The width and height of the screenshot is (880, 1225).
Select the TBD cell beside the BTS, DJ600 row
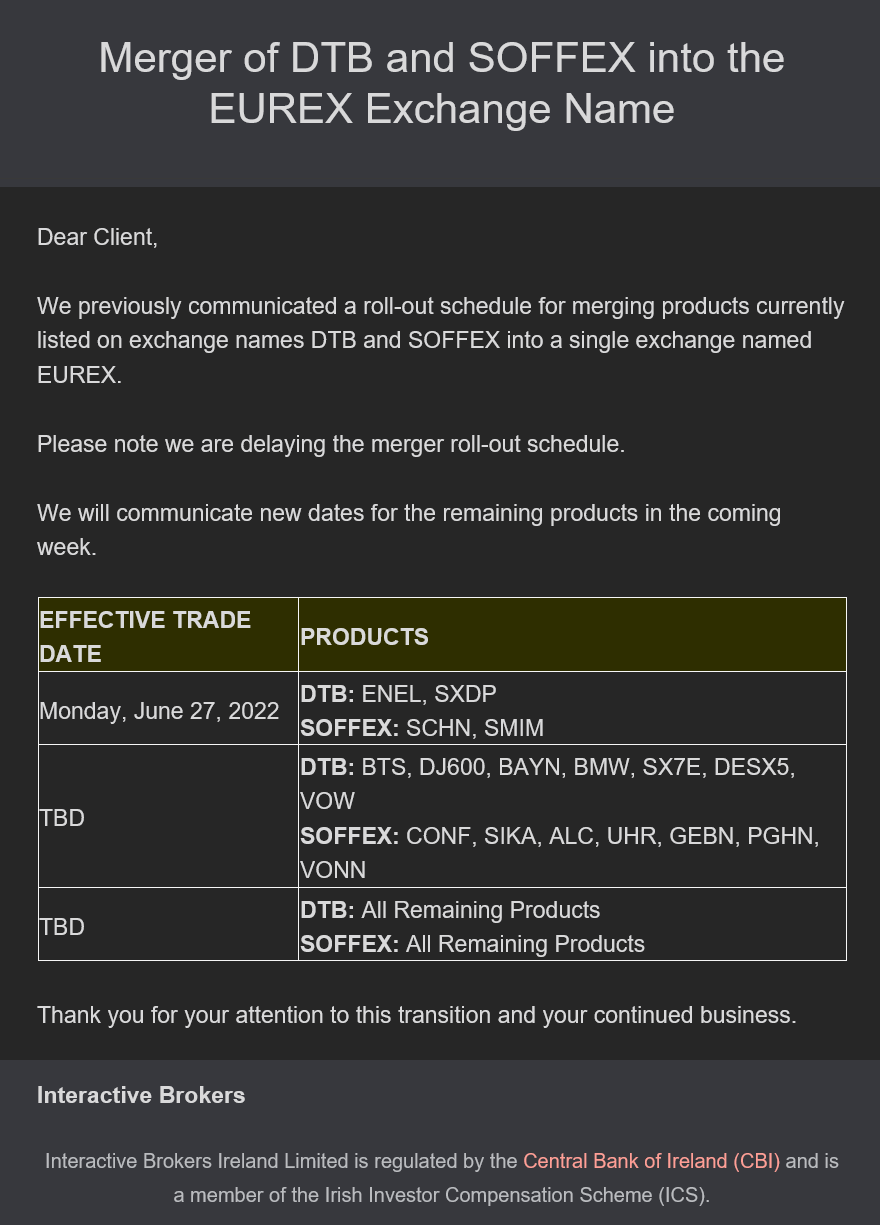point(62,818)
